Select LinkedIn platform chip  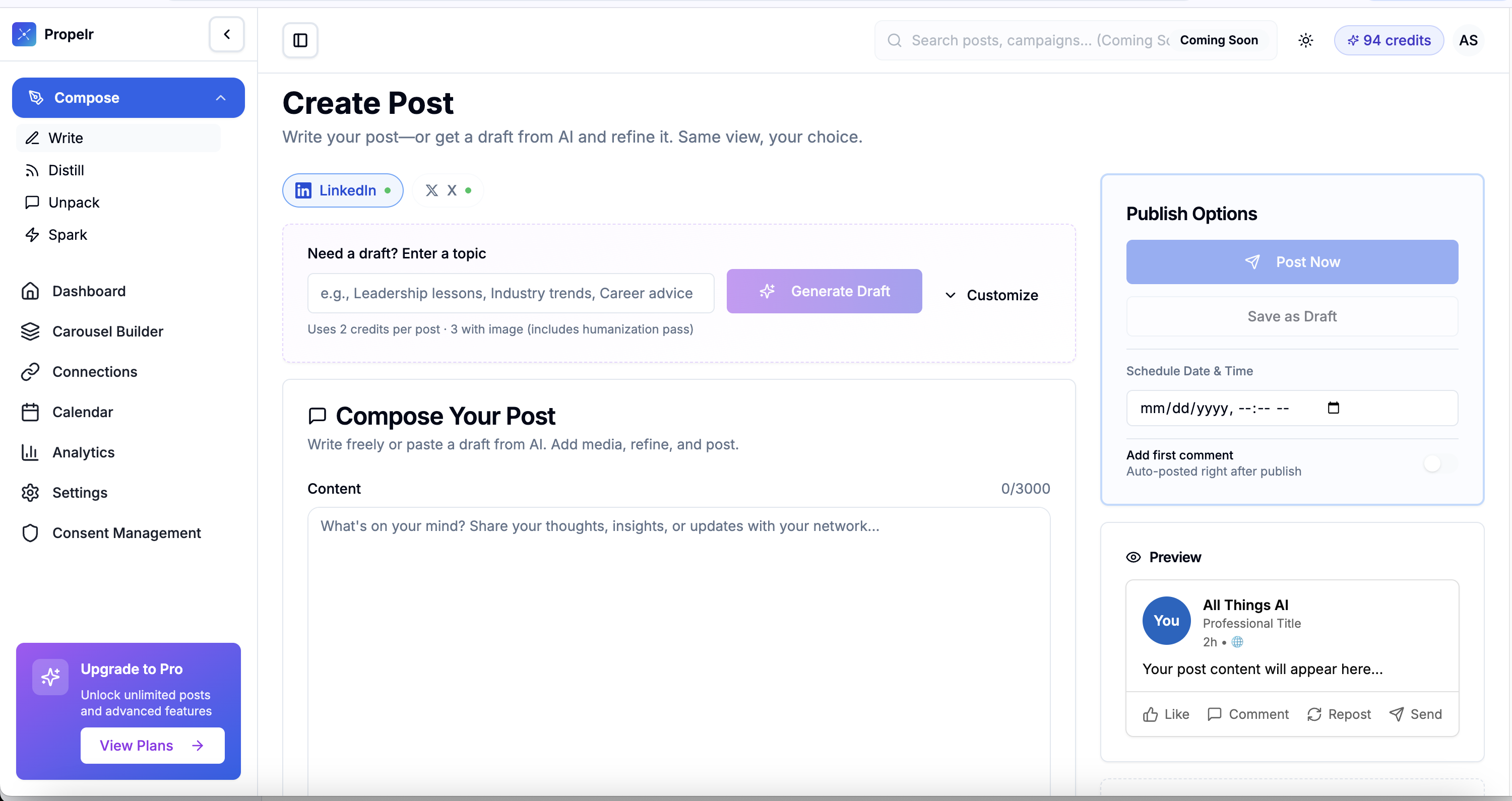342,190
